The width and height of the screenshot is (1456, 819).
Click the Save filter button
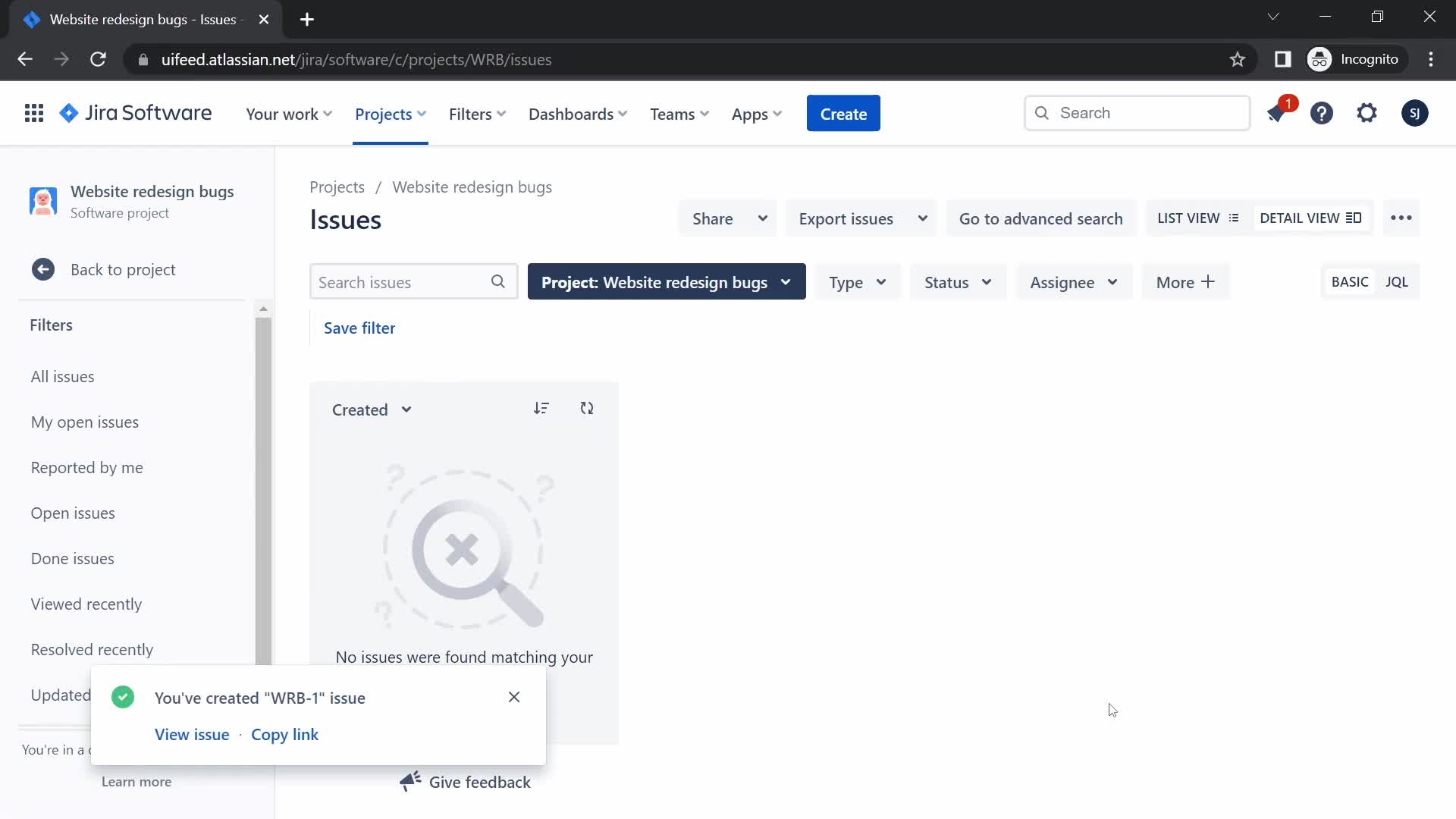359,327
